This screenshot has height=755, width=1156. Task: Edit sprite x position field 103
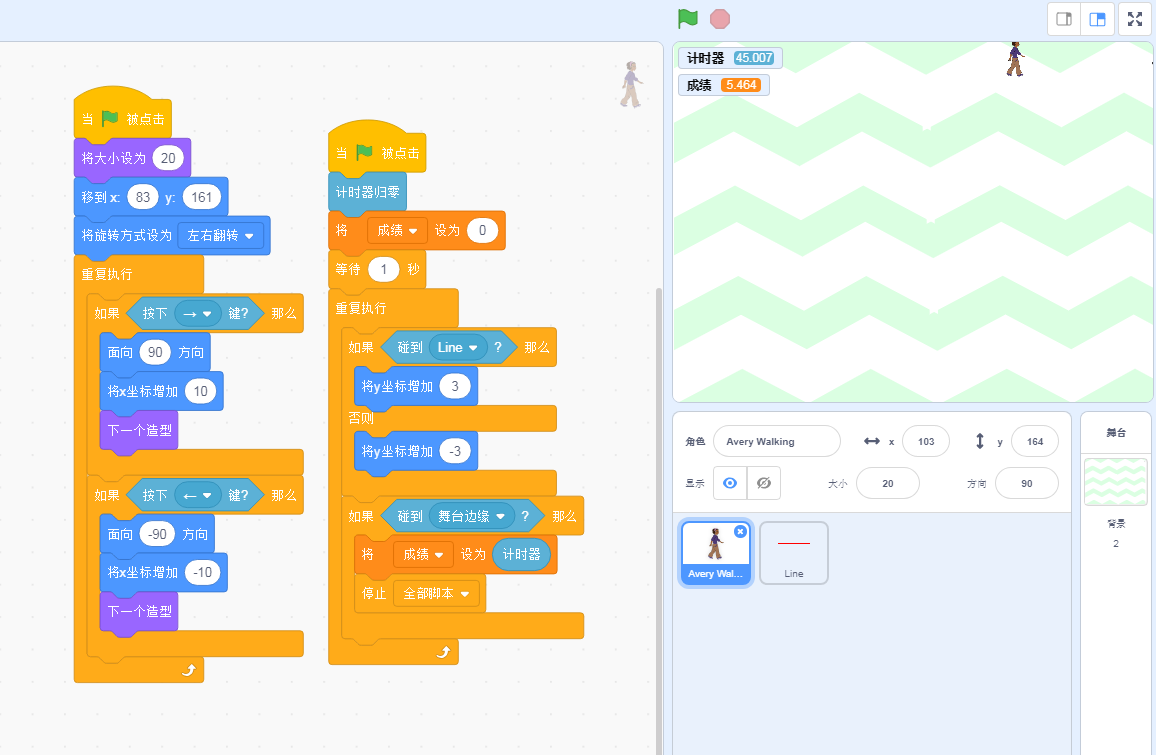(x=926, y=441)
